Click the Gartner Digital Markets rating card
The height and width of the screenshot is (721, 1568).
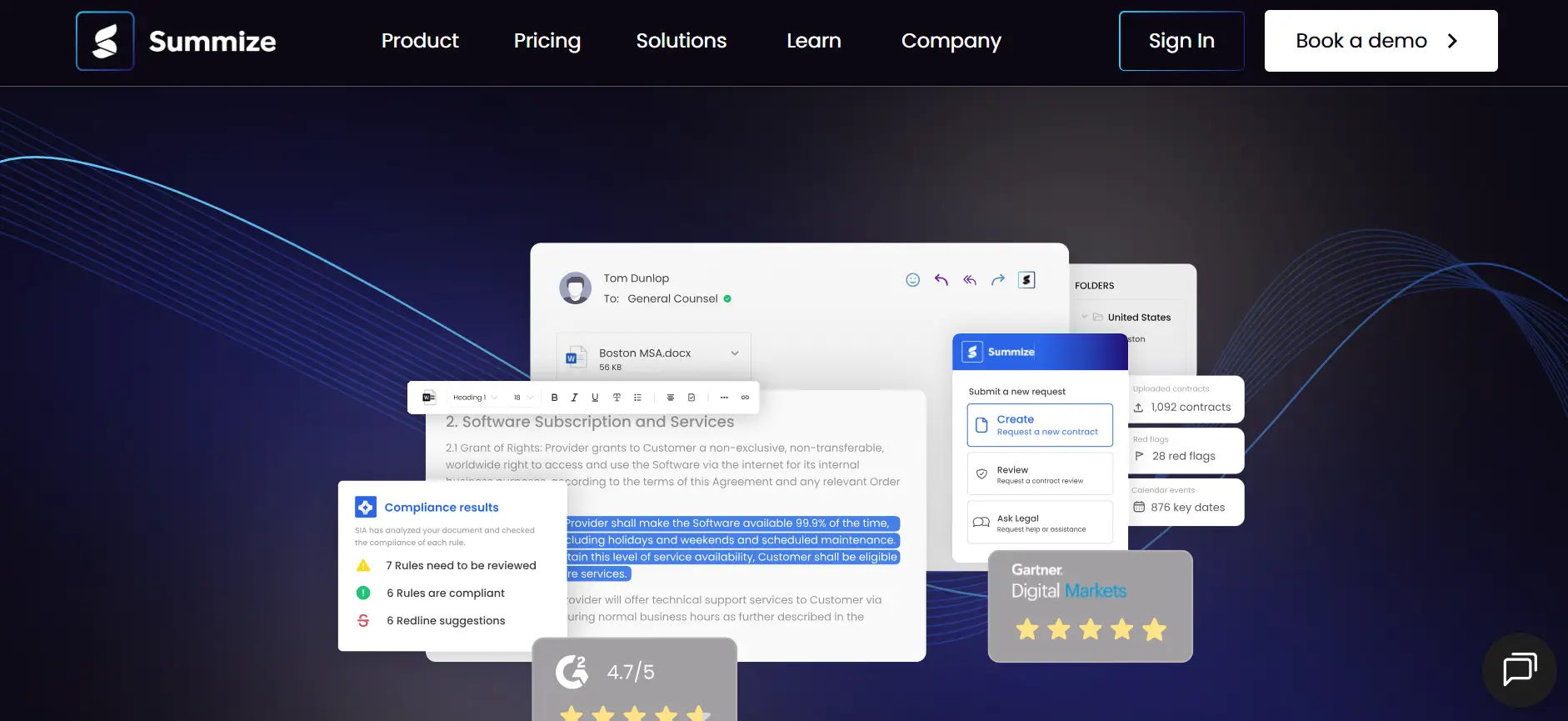1091,606
